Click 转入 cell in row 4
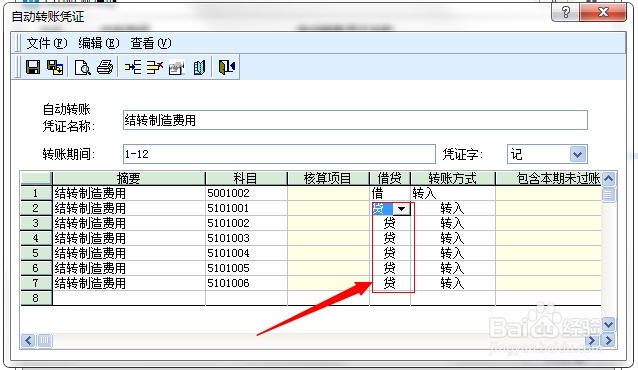638x370 pixels. [453, 238]
